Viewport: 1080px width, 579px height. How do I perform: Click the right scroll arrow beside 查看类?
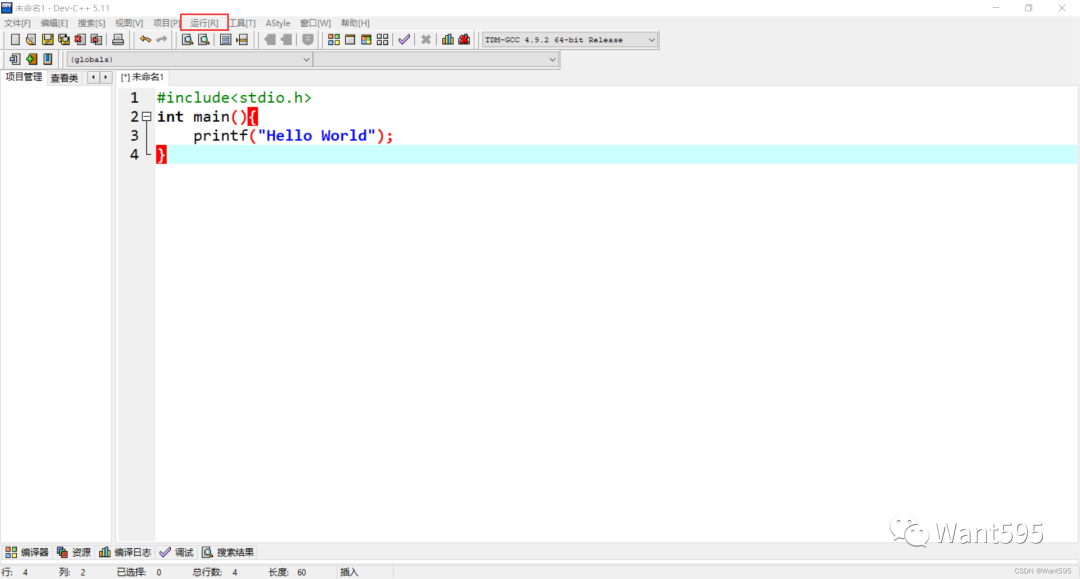pyautogui.click(x=105, y=78)
